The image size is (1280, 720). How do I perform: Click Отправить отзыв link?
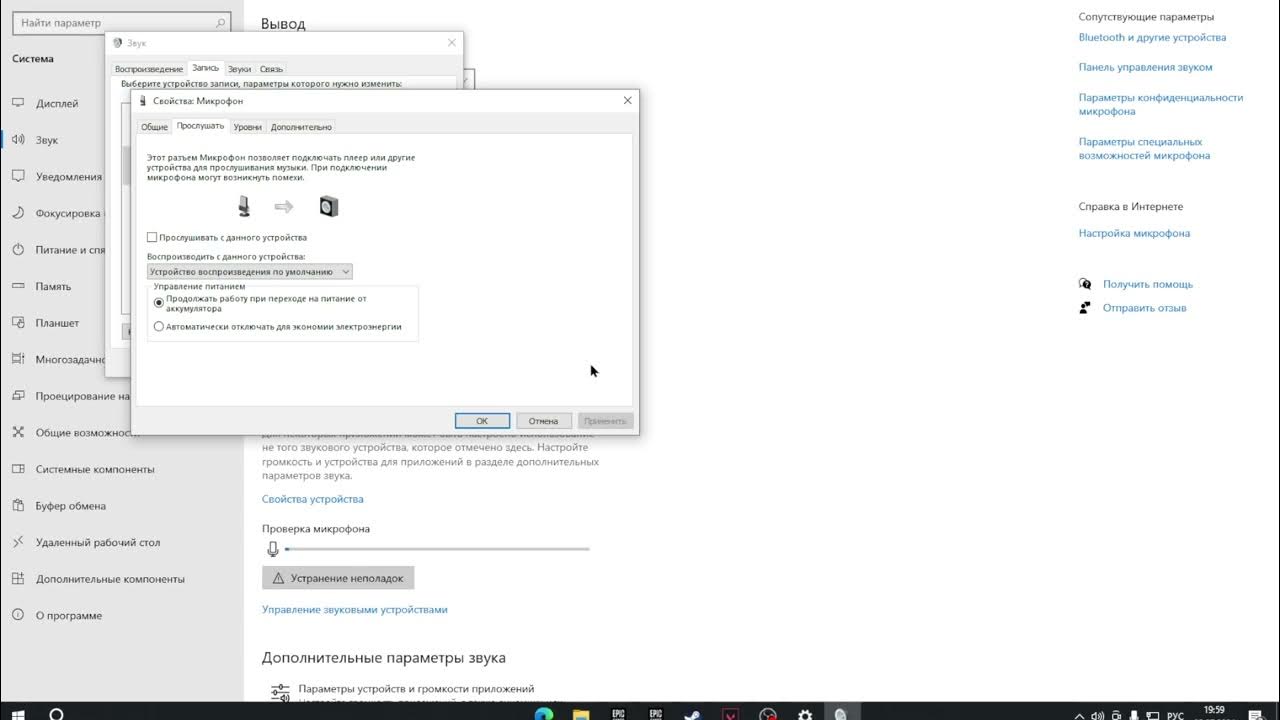click(1144, 308)
